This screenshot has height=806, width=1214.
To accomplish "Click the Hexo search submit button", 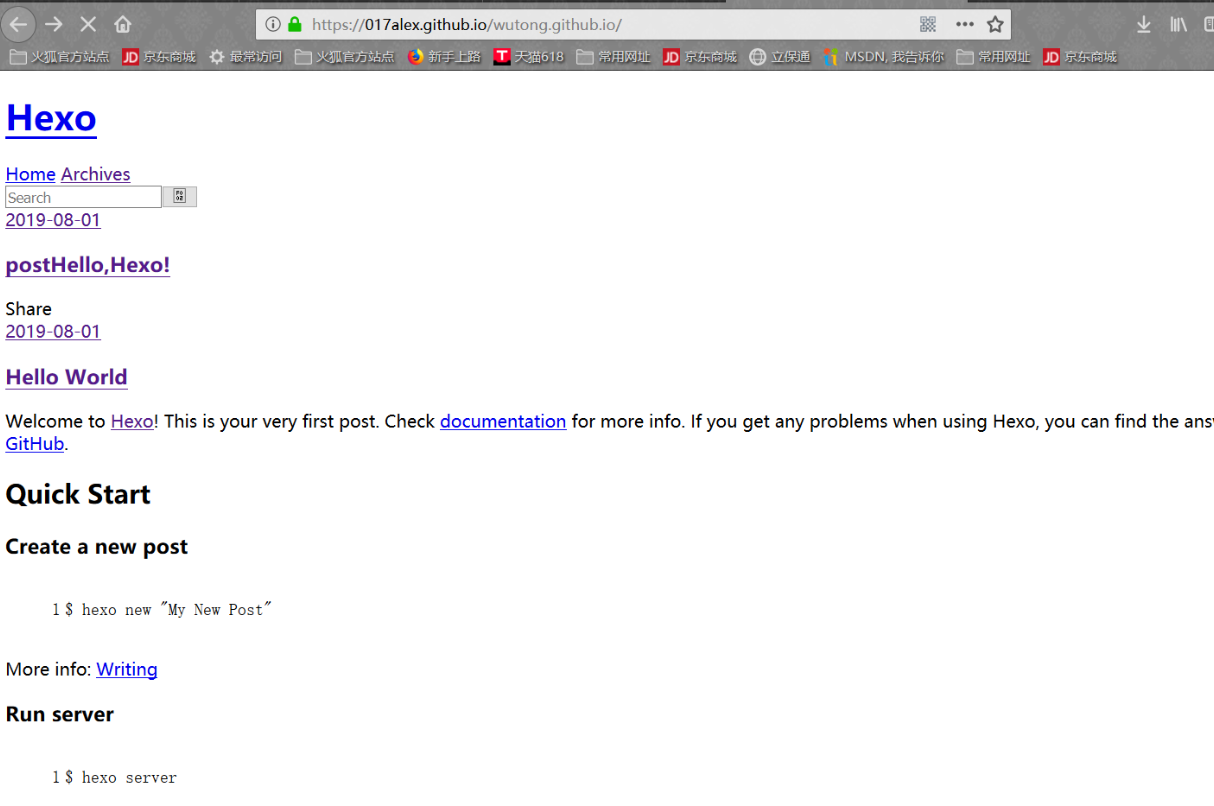I will pos(180,197).
